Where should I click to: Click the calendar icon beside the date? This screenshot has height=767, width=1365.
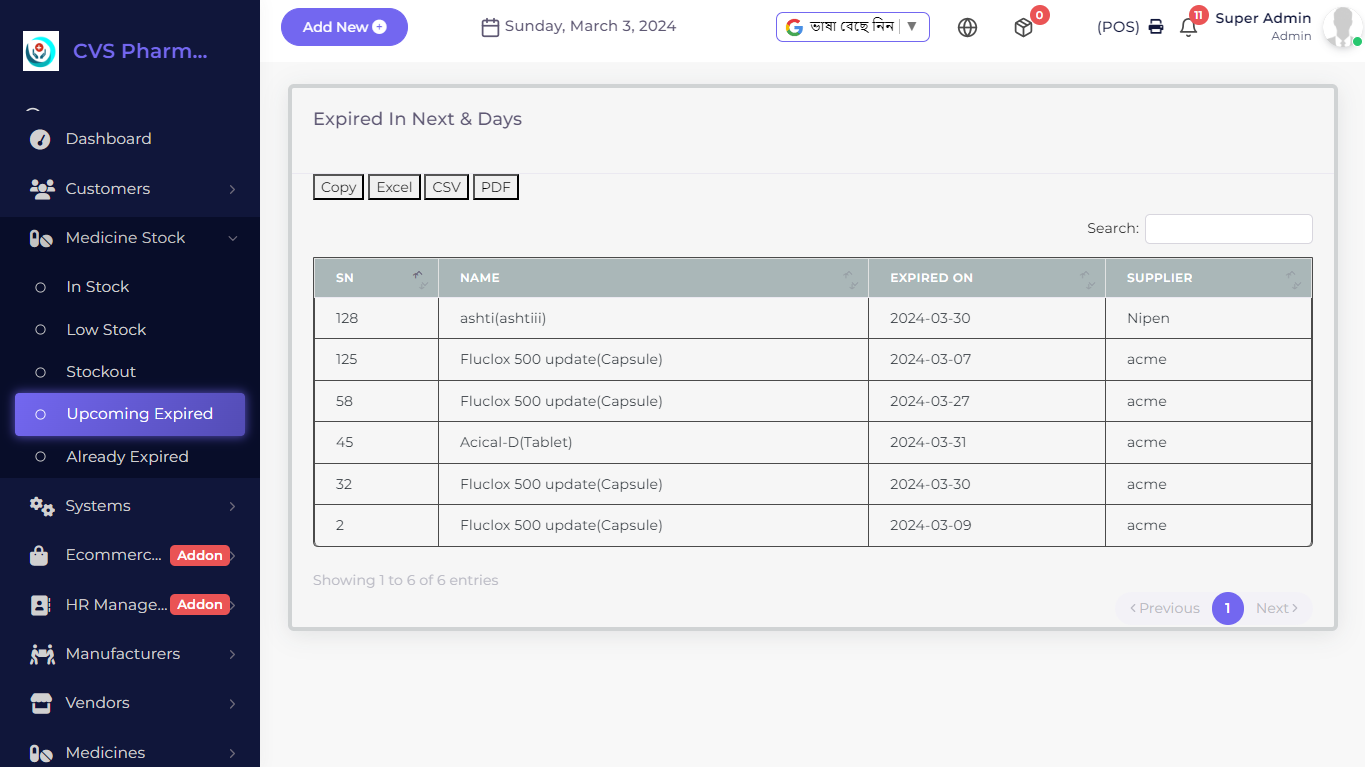(x=490, y=27)
